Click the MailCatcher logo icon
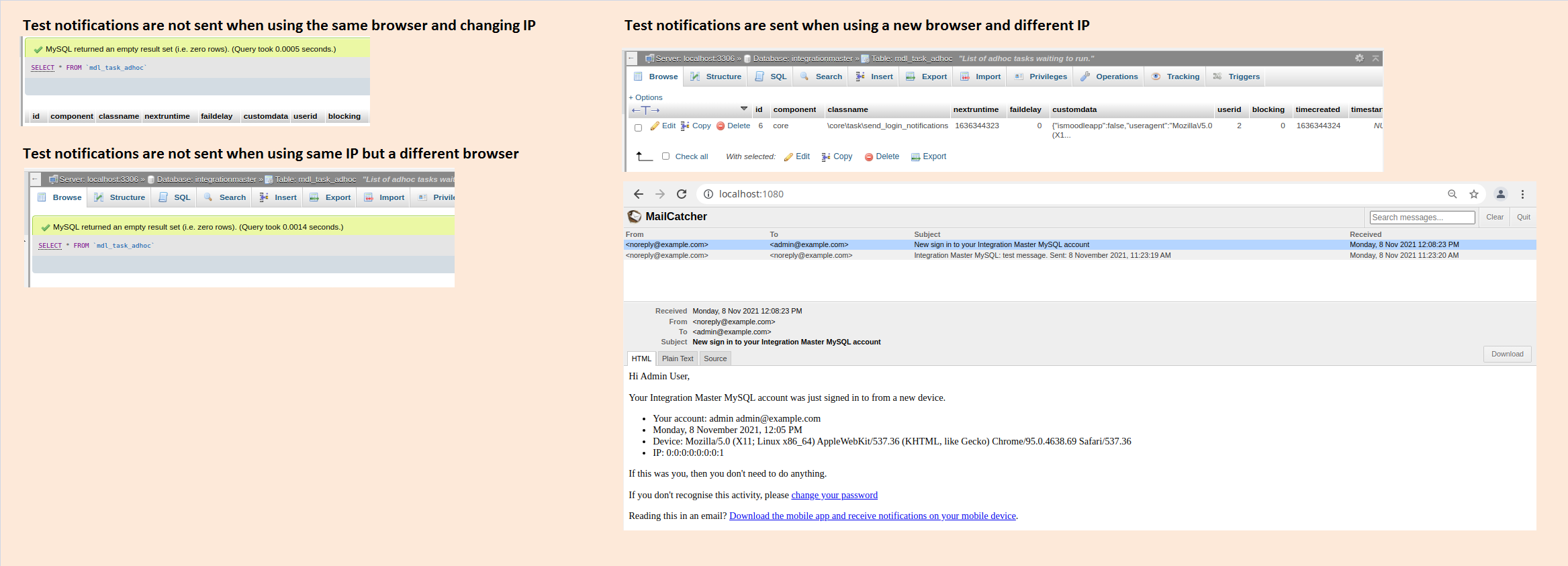The image size is (1568, 566). pos(635,216)
